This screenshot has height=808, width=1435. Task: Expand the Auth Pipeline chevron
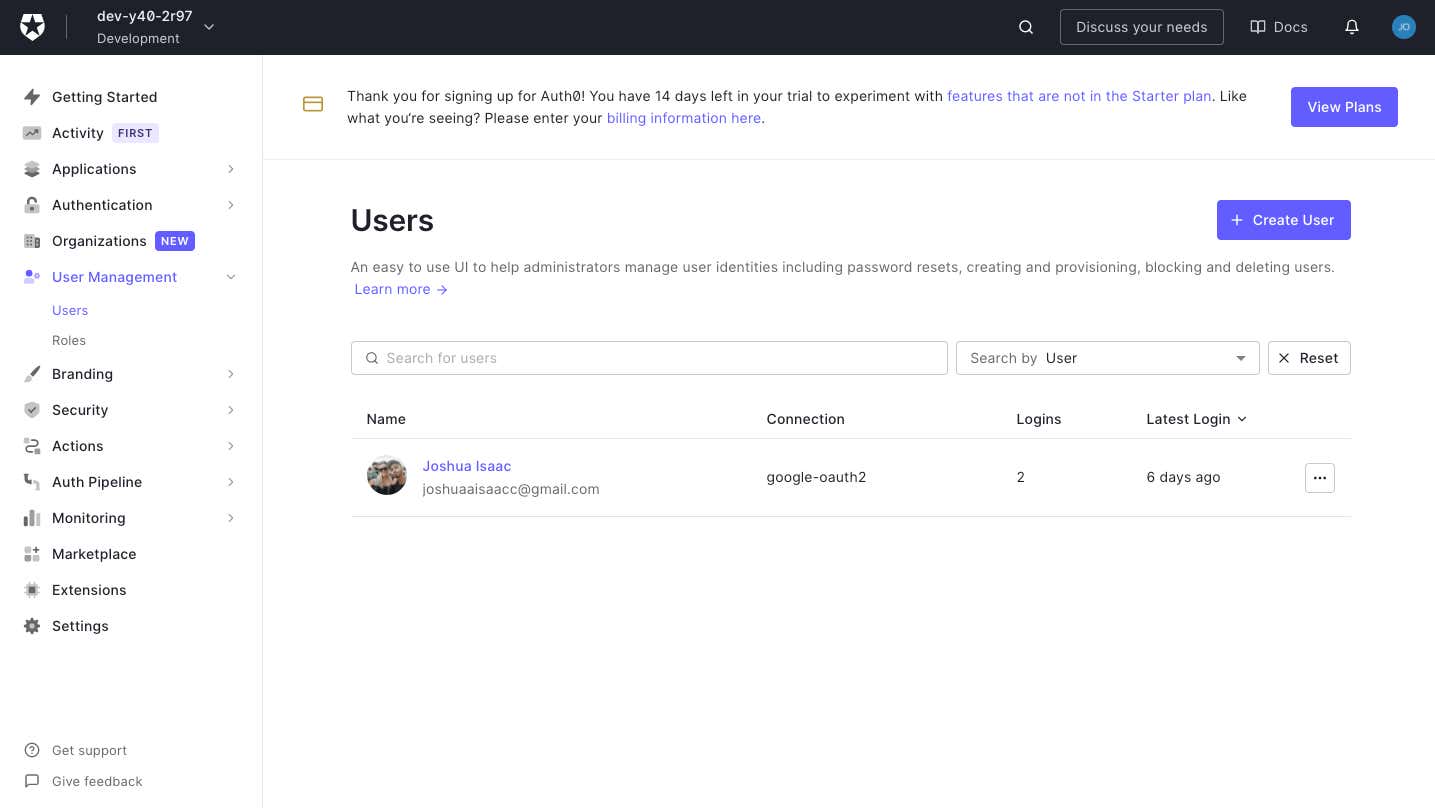[231, 482]
